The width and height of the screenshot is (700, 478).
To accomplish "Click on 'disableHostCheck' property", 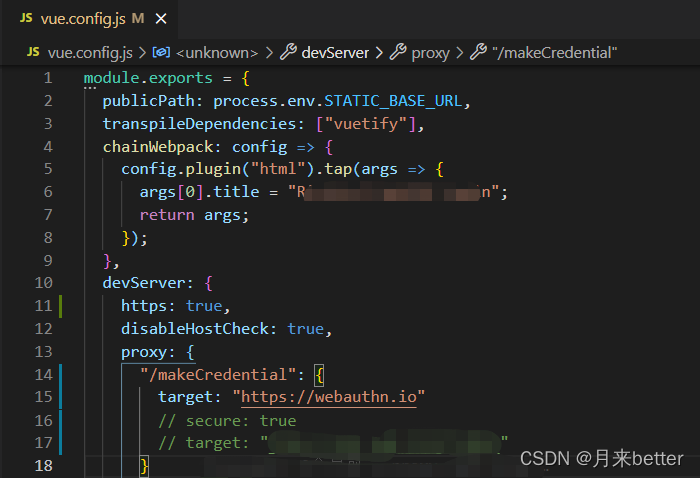I will click(x=195, y=329).
